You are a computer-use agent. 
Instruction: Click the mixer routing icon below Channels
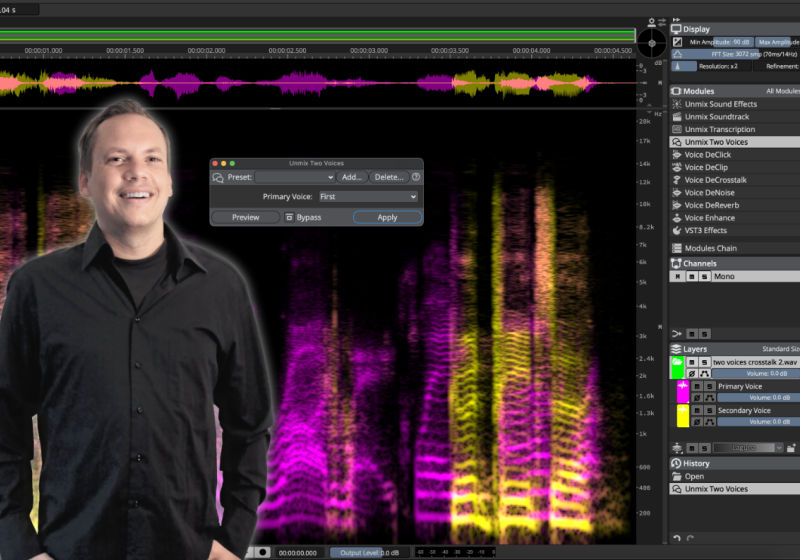[x=677, y=334]
